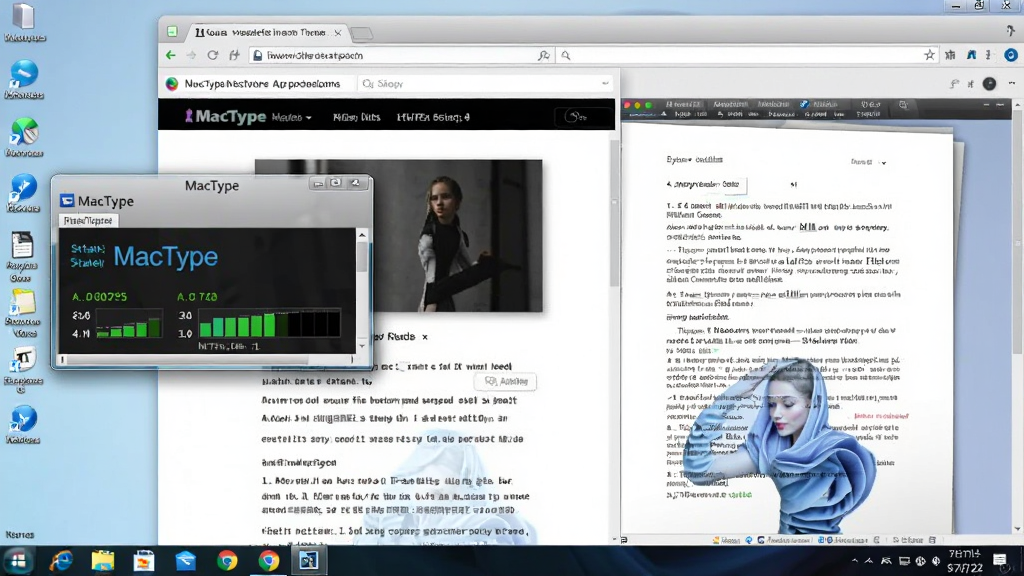Viewport: 1024px width, 576px height.
Task: Dismiss the label with x below photo
Action: pos(424,337)
